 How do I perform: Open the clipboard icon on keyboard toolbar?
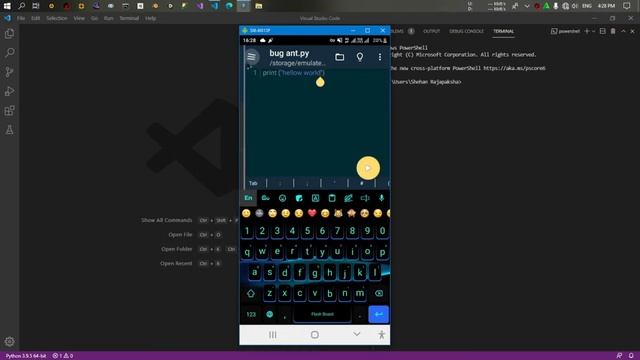tap(332, 198)
